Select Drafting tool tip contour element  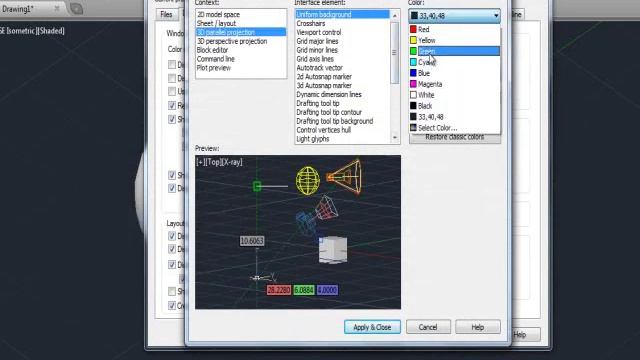342,112
